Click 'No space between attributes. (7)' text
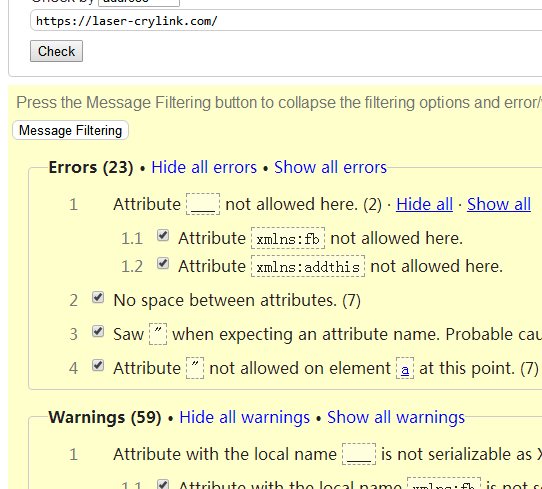 click(x=237, y=300)
